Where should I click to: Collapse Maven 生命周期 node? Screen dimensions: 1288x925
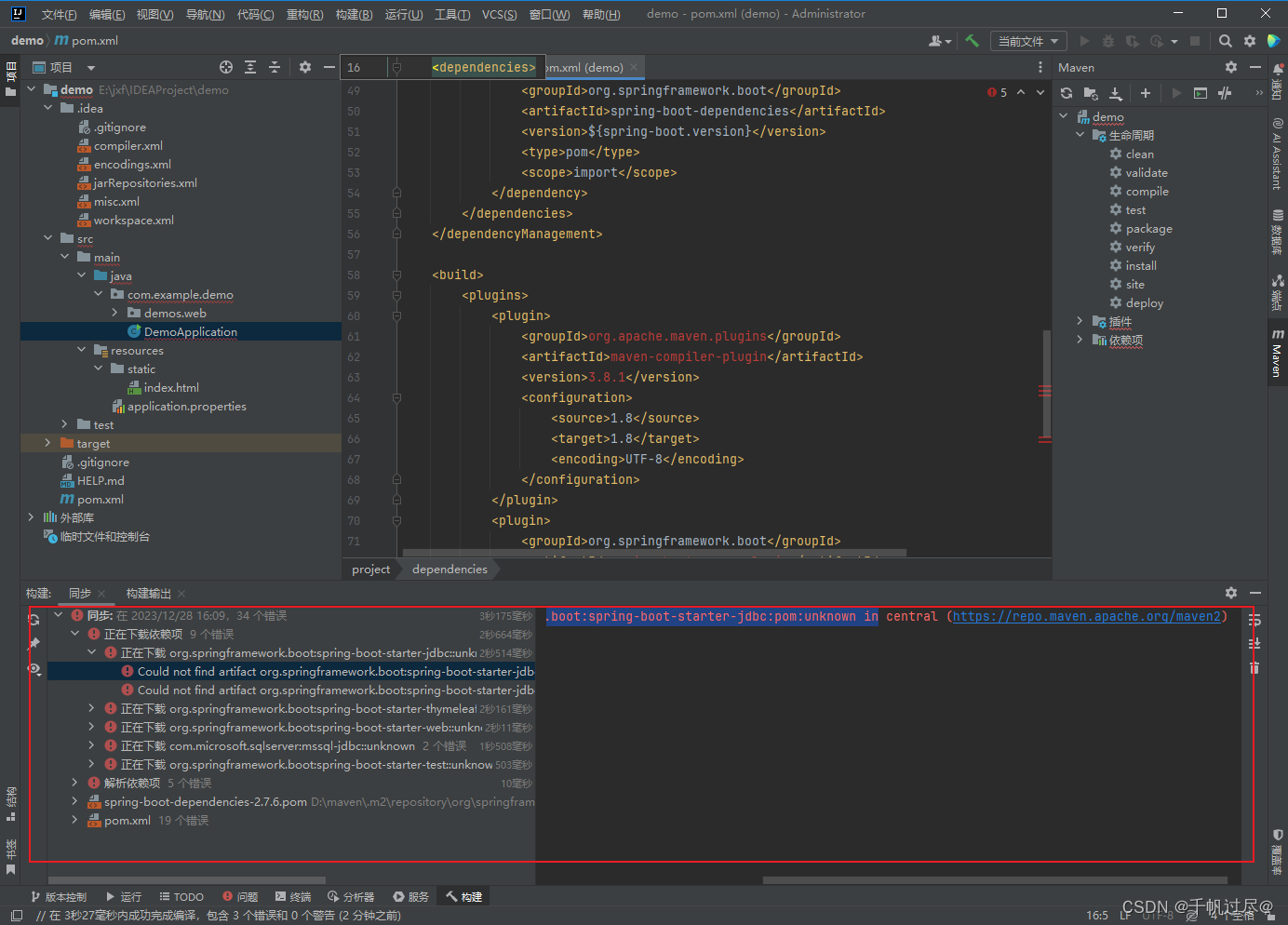pos(1080,135)
